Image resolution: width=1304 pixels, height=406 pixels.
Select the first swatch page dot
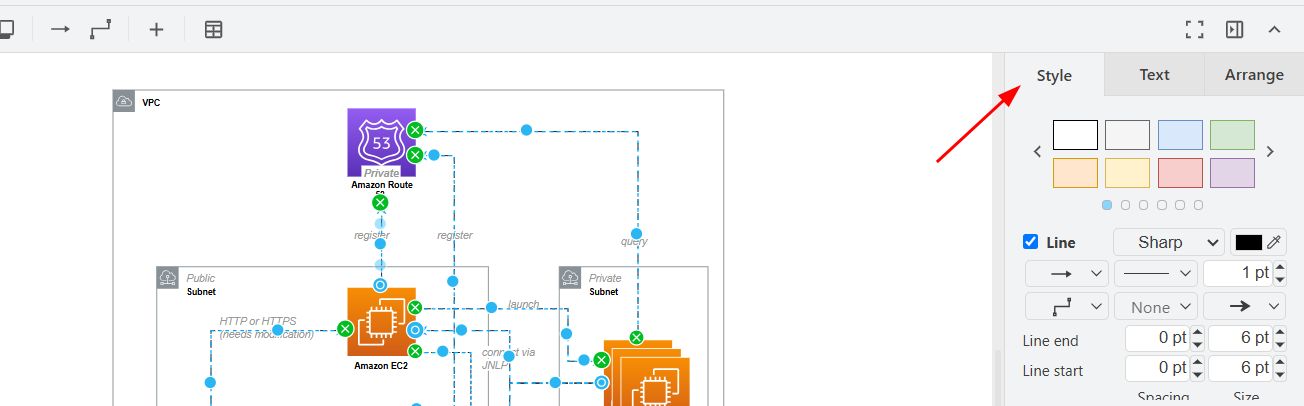(1107, 205)
